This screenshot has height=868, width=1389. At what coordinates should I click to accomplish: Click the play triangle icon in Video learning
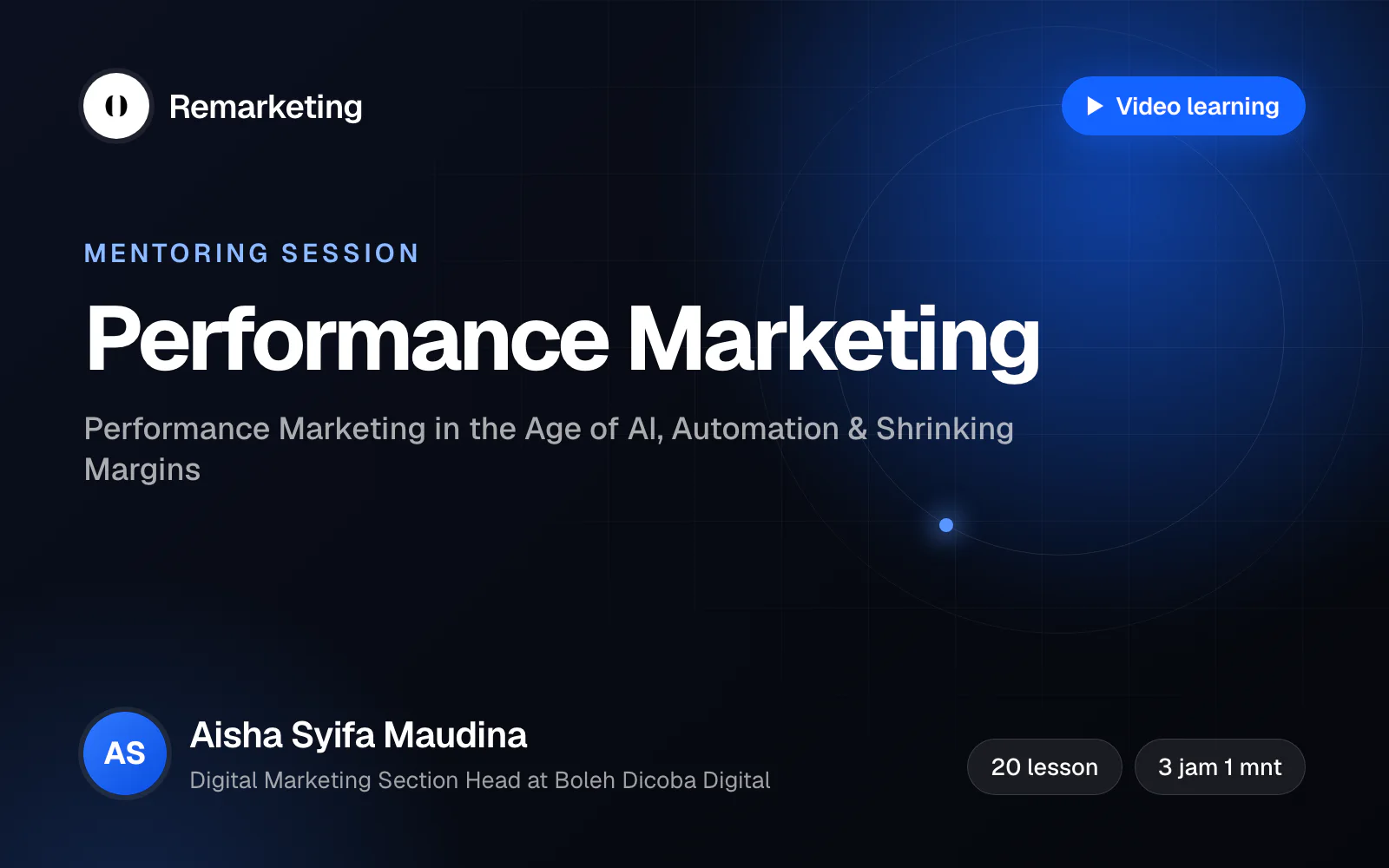click(1095, 106)
